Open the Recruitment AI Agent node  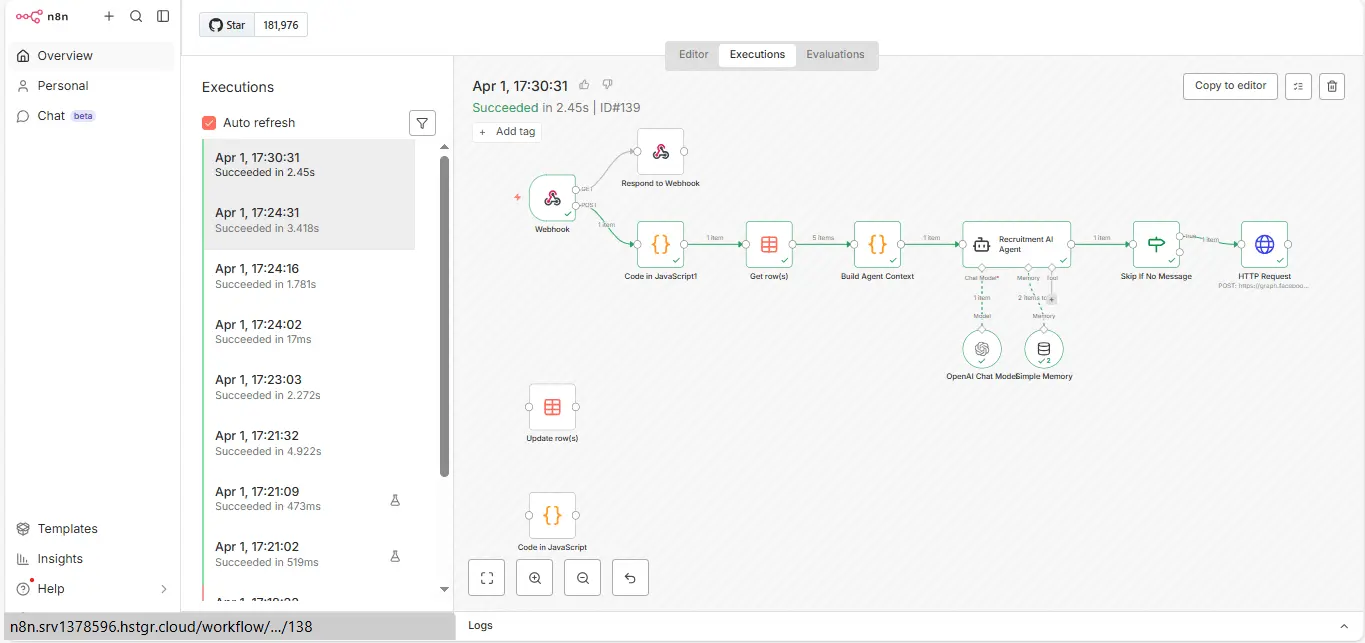[x=1016, y=243]
